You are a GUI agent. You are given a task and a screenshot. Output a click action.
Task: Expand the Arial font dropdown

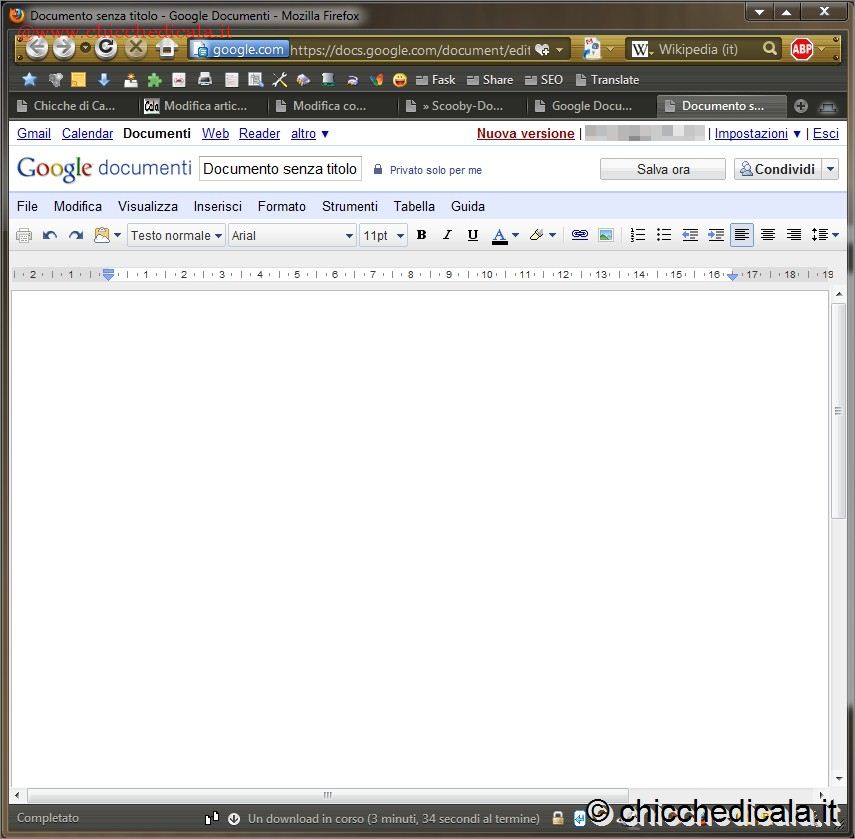[x=292, y=235]
